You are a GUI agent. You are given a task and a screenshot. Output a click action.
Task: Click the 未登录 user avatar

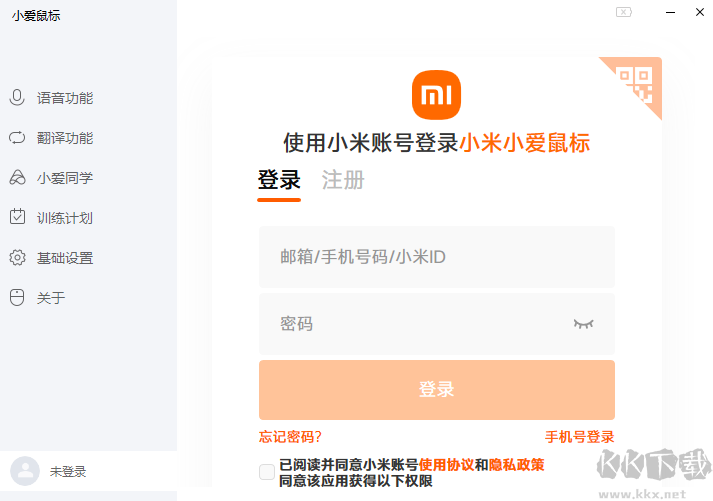click(x=24, y=472)
